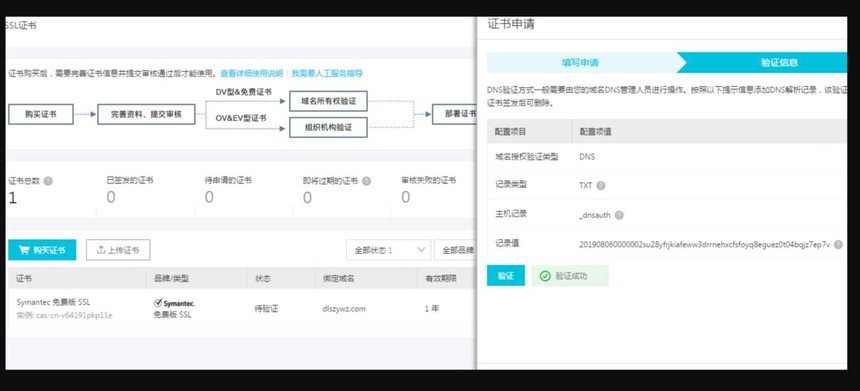
Task: Click the 已签发的证书 count
Action: [111, 197]
